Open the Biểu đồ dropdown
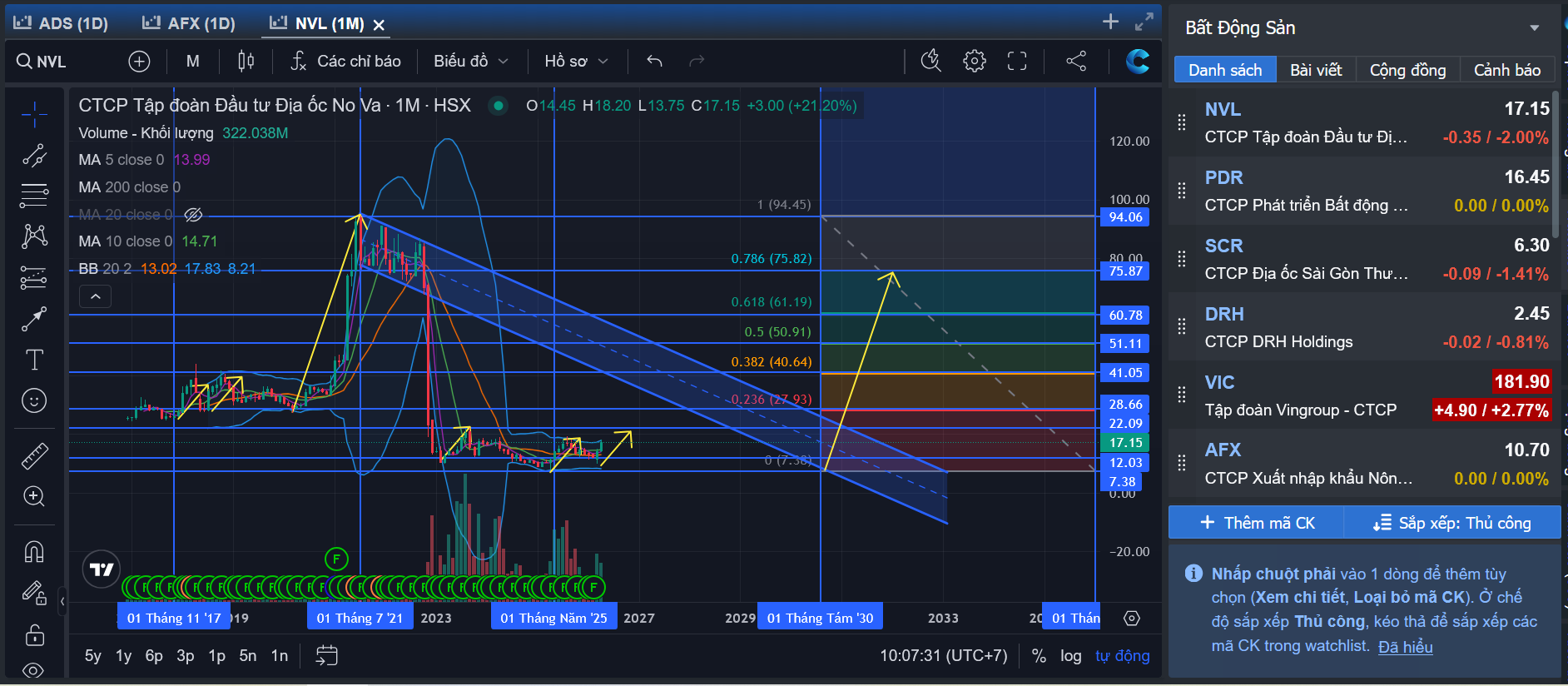 coord(470,61)
